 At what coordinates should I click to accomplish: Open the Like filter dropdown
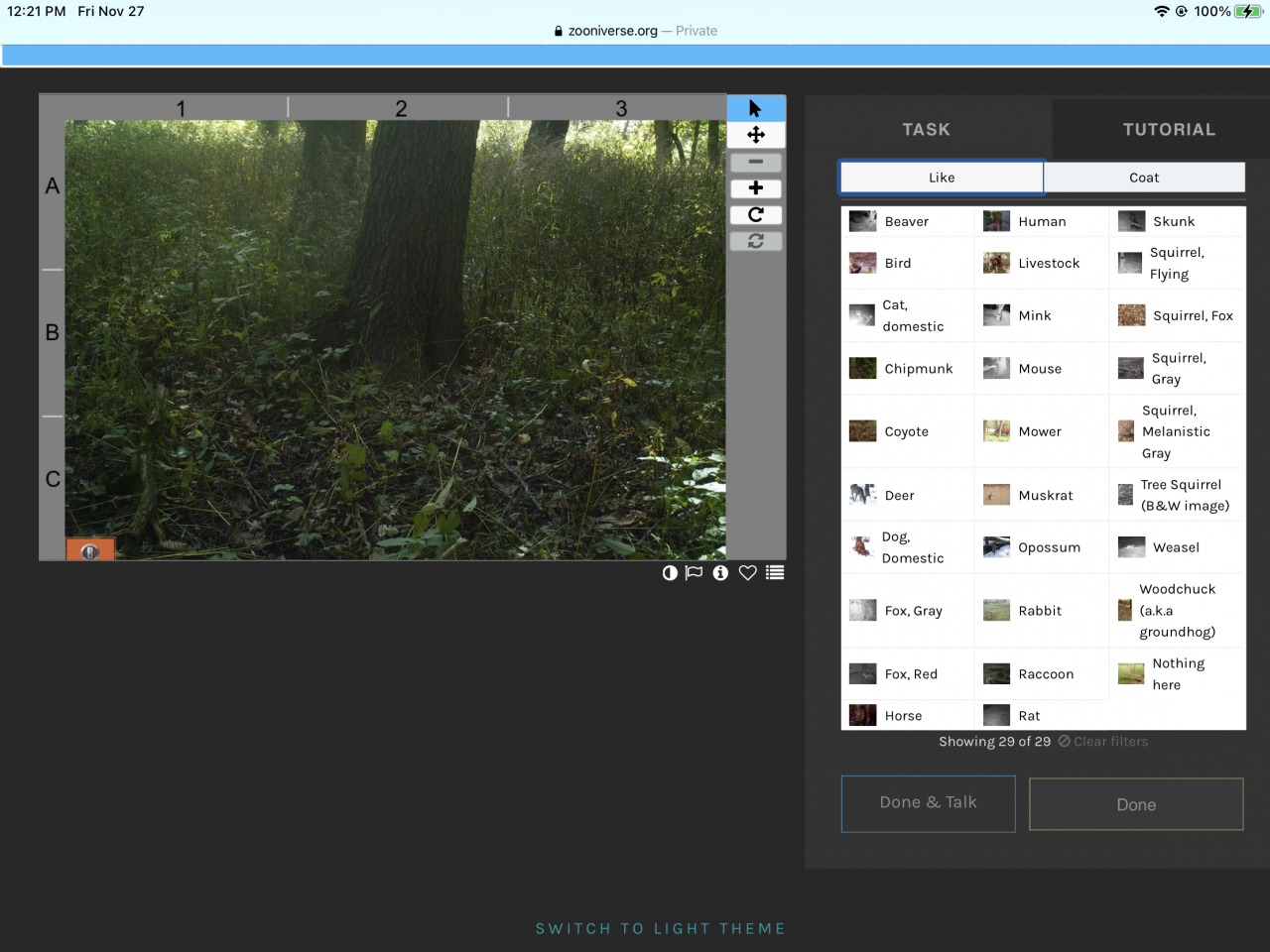(x=942, y=178)
